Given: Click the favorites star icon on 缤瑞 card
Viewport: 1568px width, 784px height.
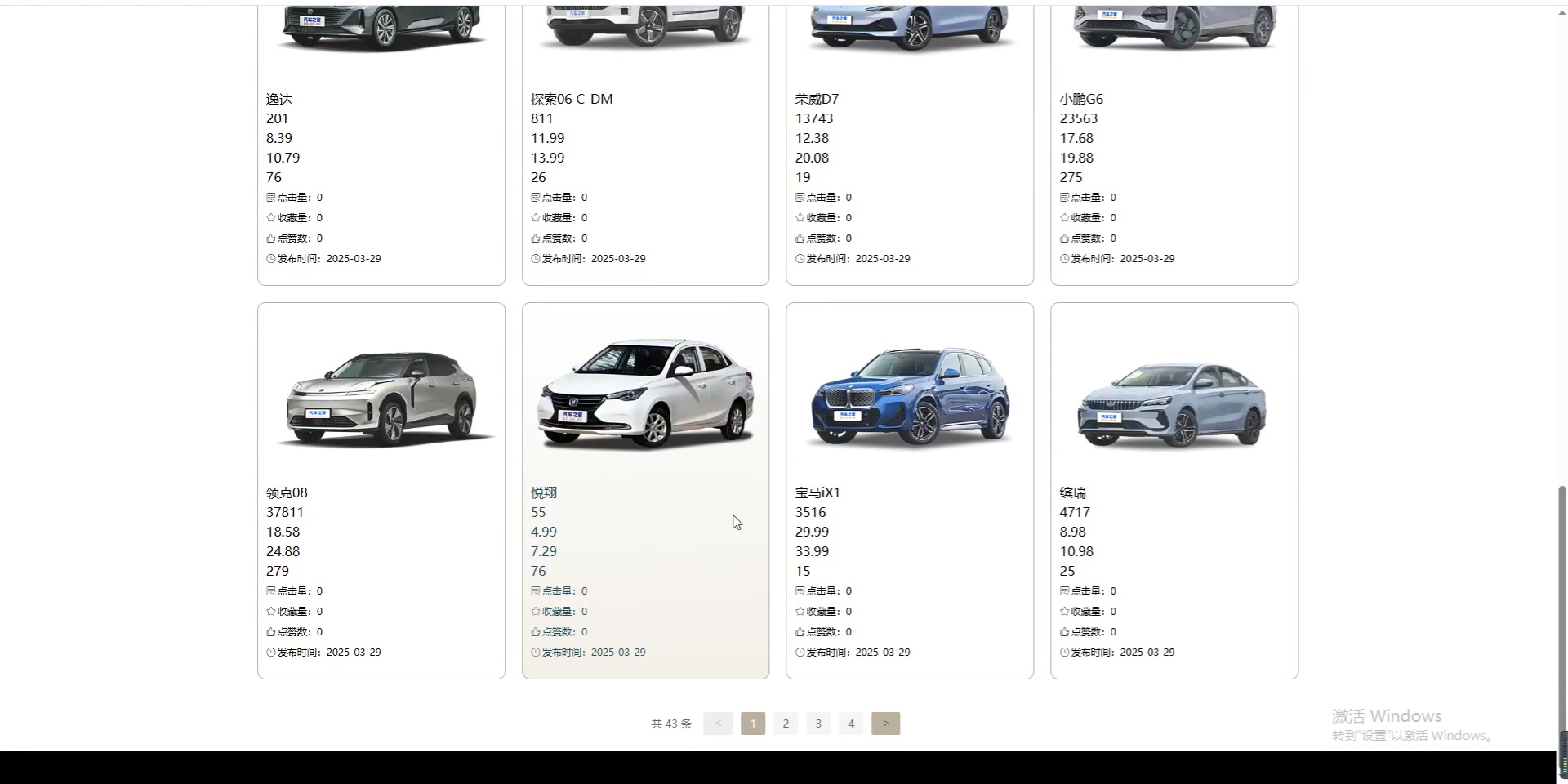Looking at the screenshot, I should pyautogui.click(x=1065, y=612).
